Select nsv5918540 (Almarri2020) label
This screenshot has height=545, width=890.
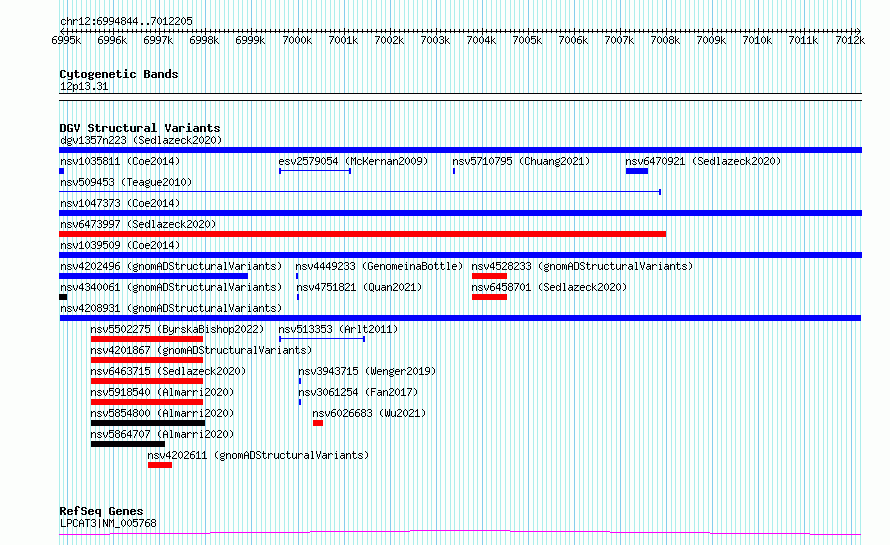coord(162,392)
